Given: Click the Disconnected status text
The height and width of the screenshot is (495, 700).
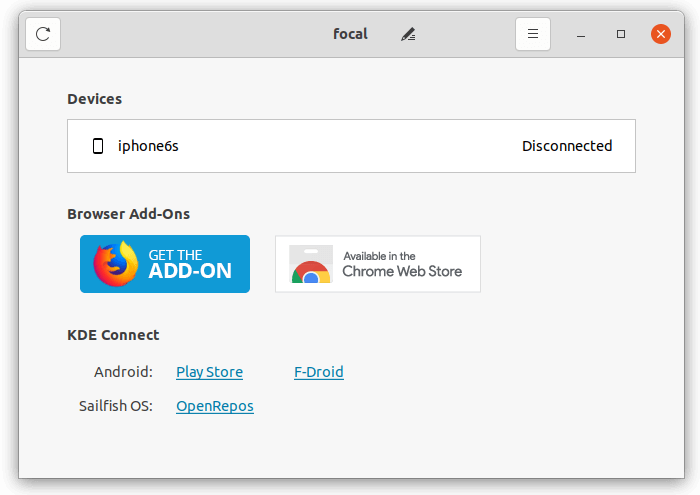Looking at the screenshot, I should (567, 146).
